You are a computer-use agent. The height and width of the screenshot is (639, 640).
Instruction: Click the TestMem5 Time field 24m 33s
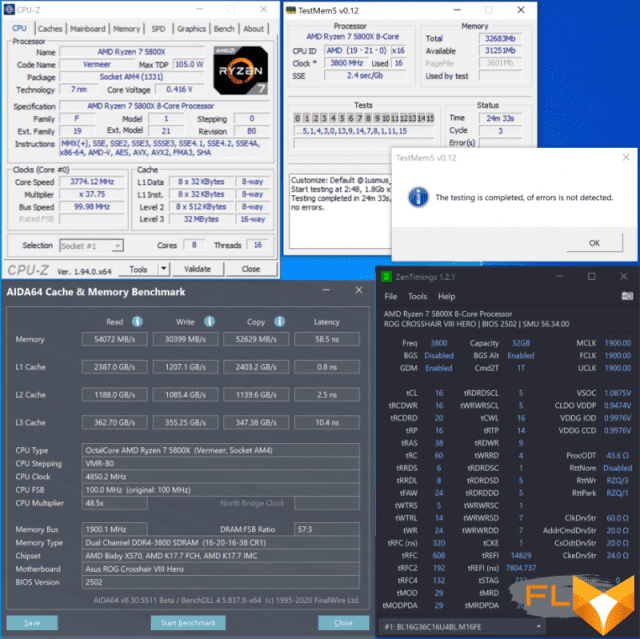[x=500, y=118]
